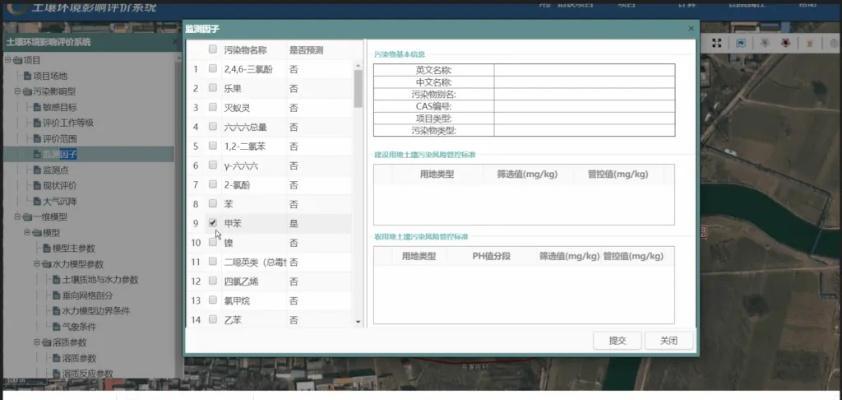Close the 监测因子 dialog with X
This screenshot has height=400, width=842.
click(689, 29)
